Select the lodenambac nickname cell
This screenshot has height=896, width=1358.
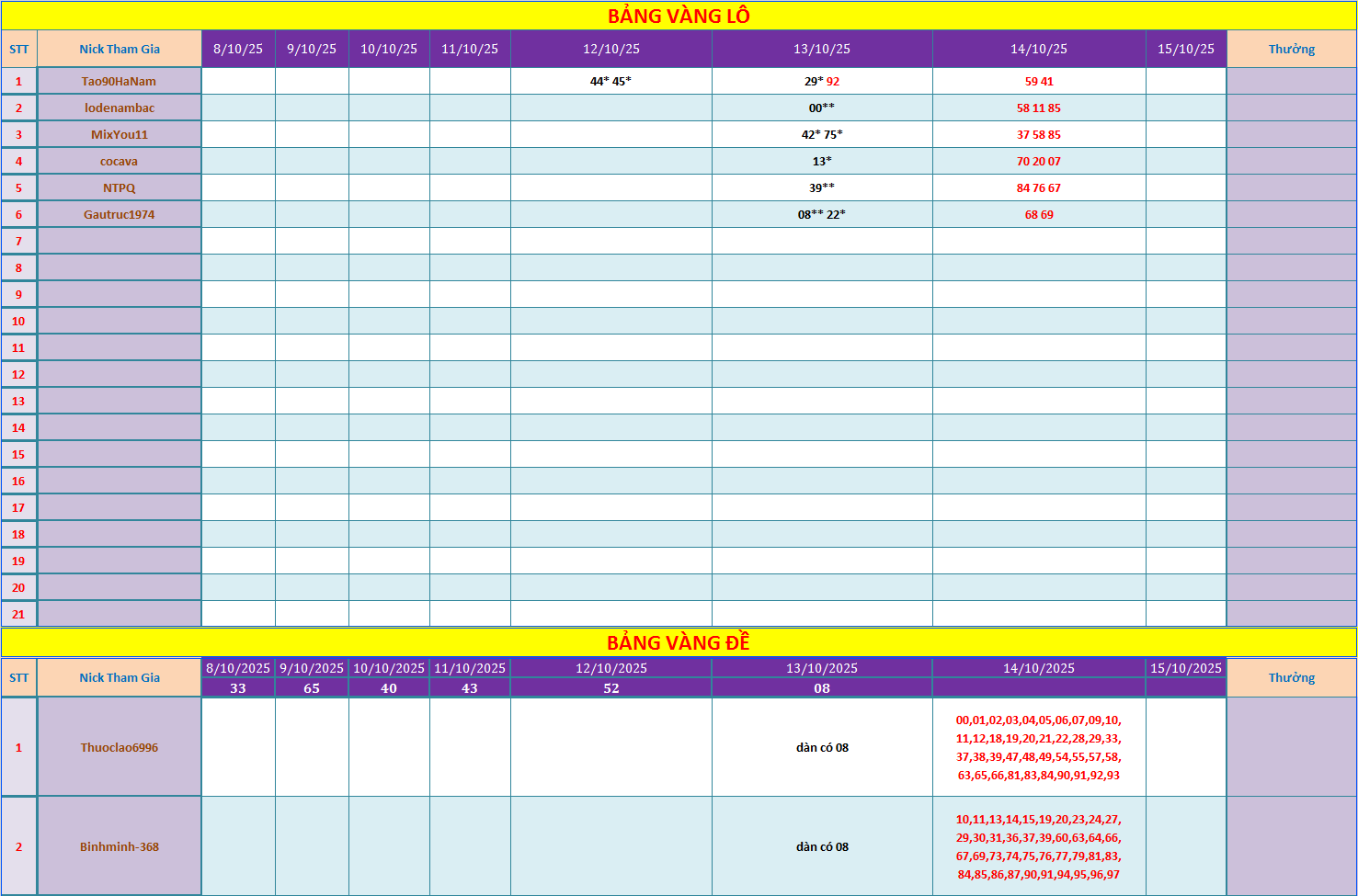coord(120,108)
